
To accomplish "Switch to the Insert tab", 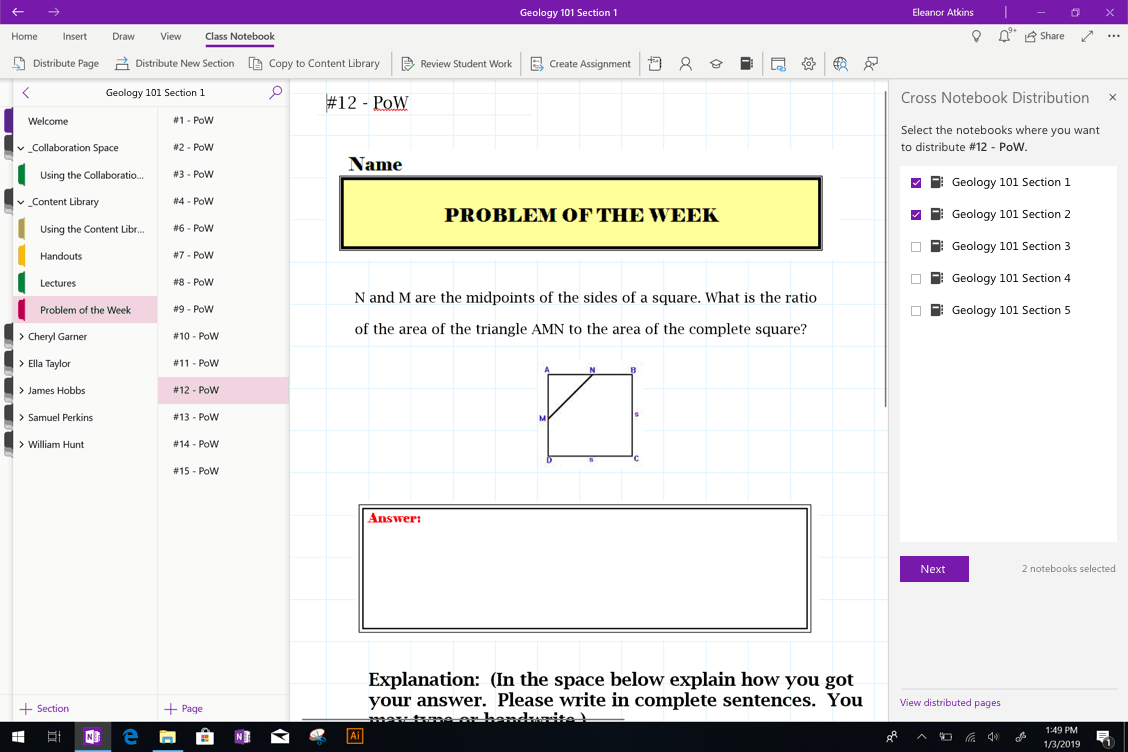I will point(75,36).
